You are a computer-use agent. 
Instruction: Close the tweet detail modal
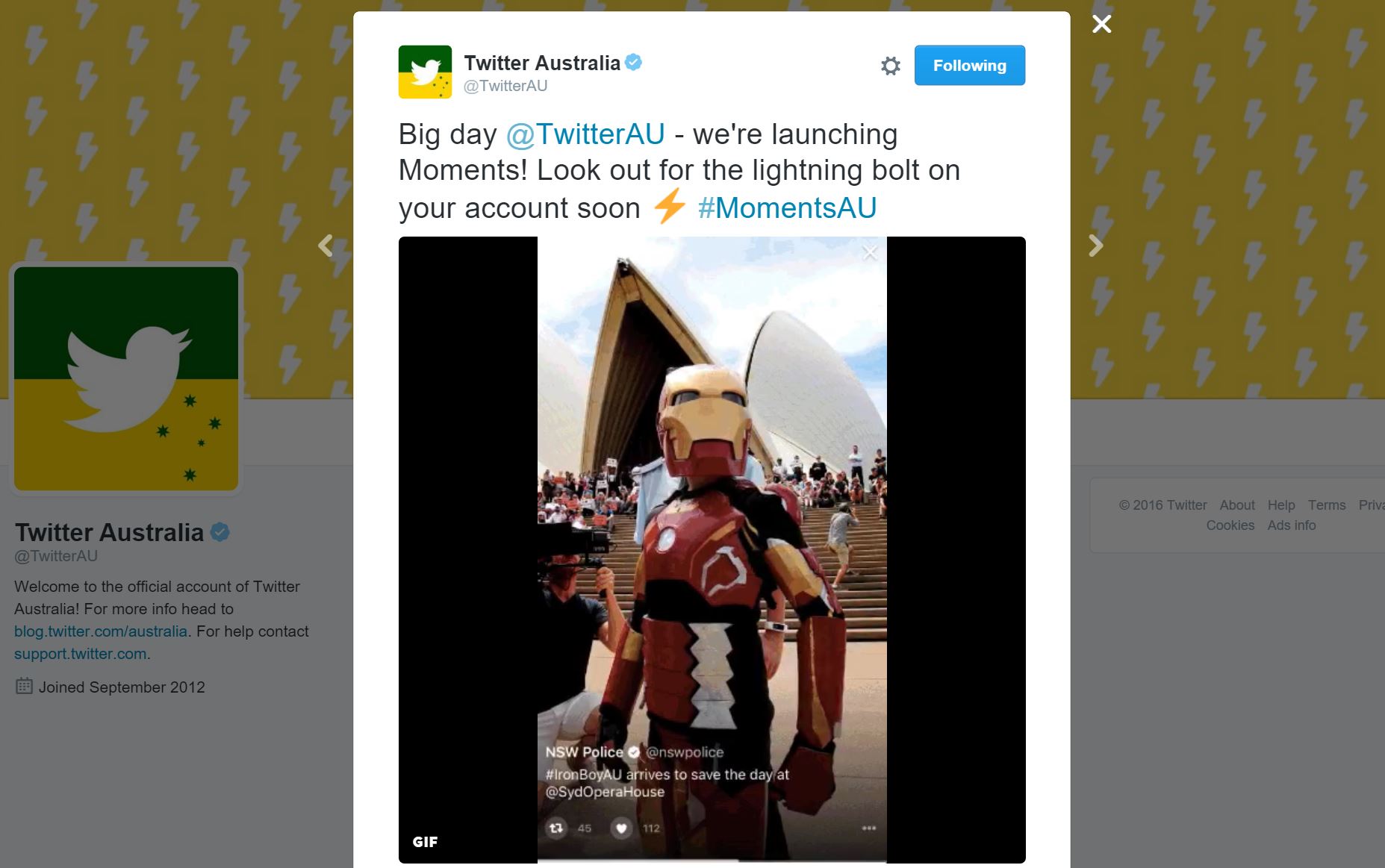tap(1101, 23)
